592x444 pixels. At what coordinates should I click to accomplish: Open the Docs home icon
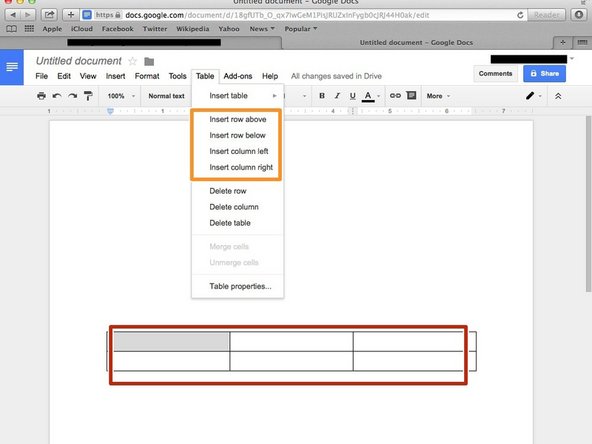(12, 67)
